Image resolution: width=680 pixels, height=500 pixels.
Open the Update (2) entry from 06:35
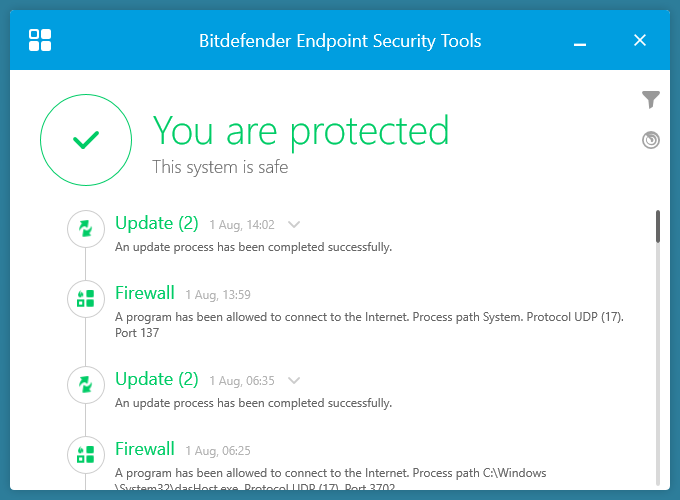click(x=157, y=379)
